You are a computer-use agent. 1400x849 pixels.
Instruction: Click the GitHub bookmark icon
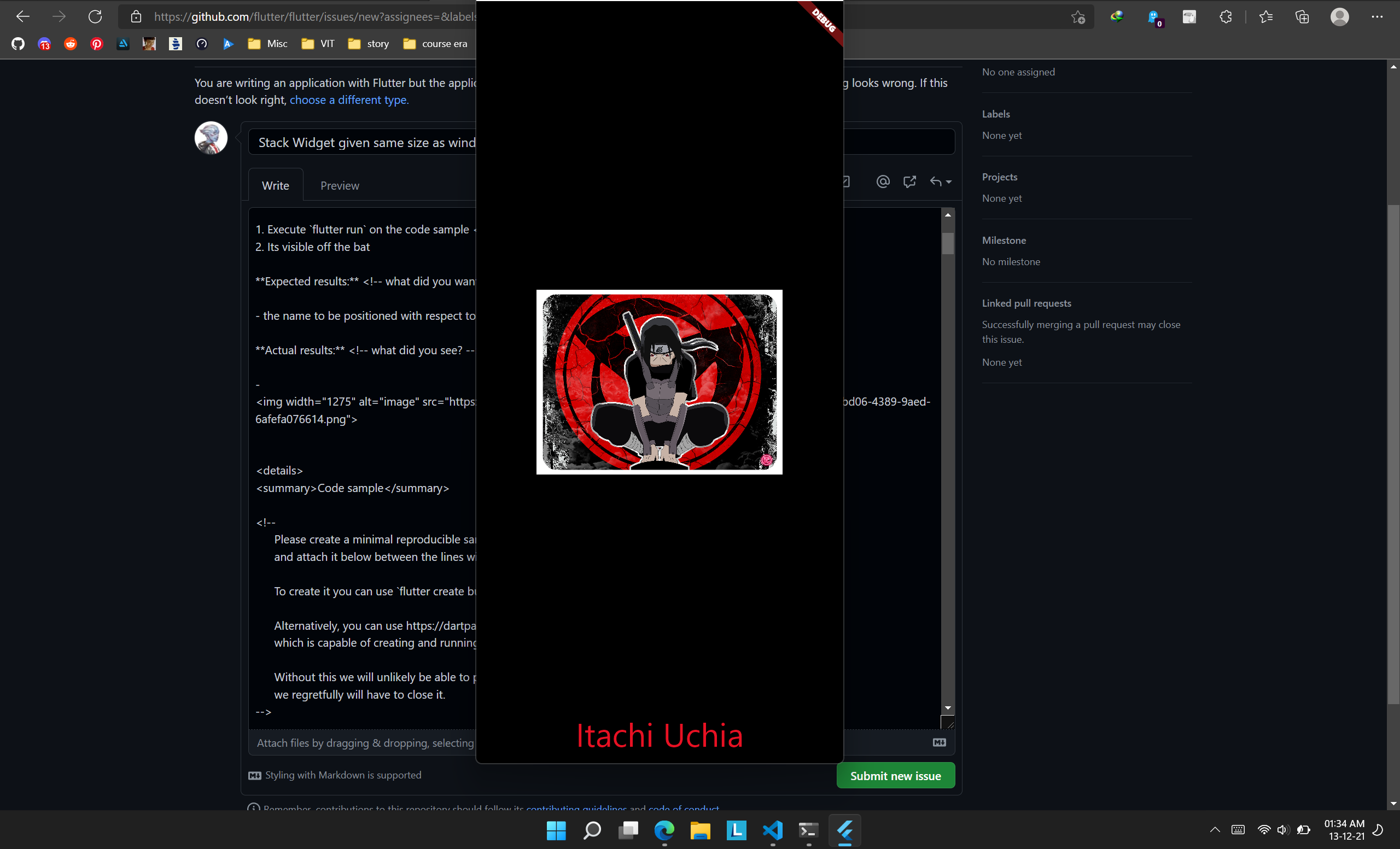point(18,44)
